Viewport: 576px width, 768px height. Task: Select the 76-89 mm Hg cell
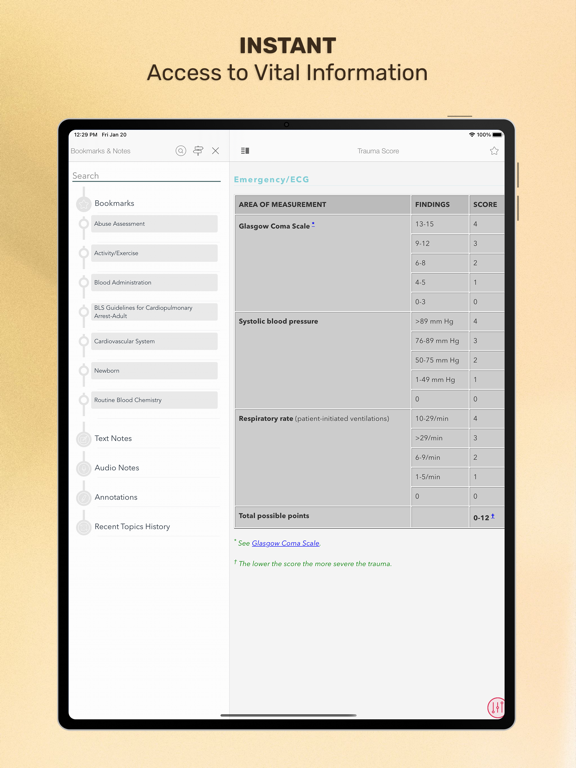(439, 340)
